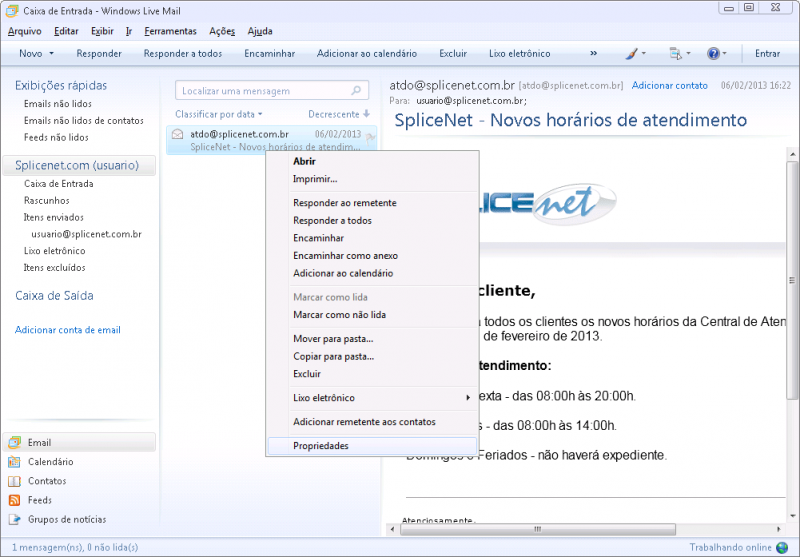800x557 pixels.
Task: Select Responder ao remetente in context menu
Action: pyautogui.click(x=371, y=203)
